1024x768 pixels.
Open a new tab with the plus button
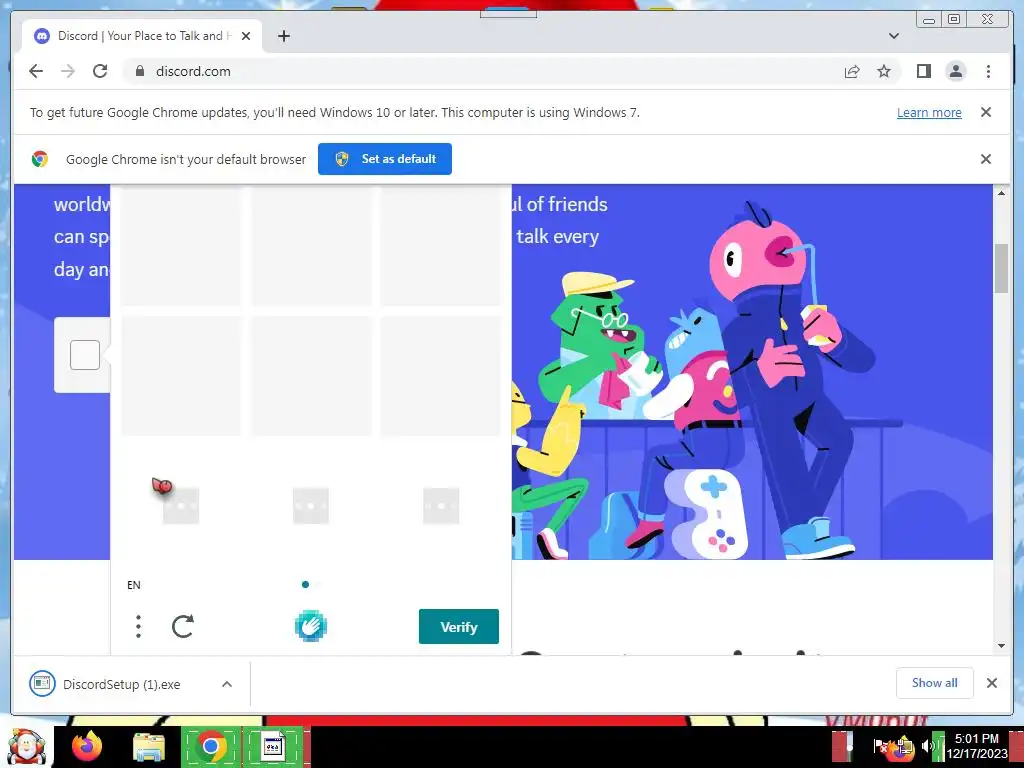coord(283,36)
